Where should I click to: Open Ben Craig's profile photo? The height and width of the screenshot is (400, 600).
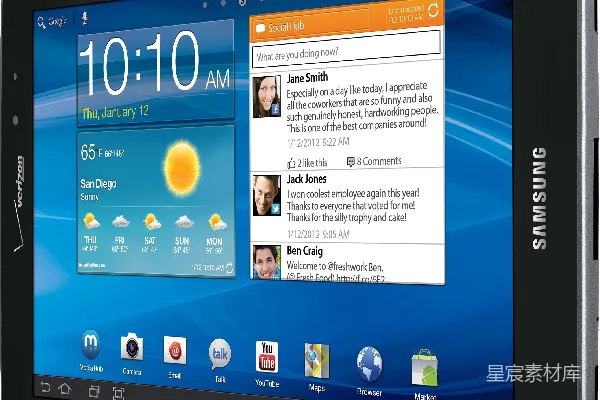point(267,263)
